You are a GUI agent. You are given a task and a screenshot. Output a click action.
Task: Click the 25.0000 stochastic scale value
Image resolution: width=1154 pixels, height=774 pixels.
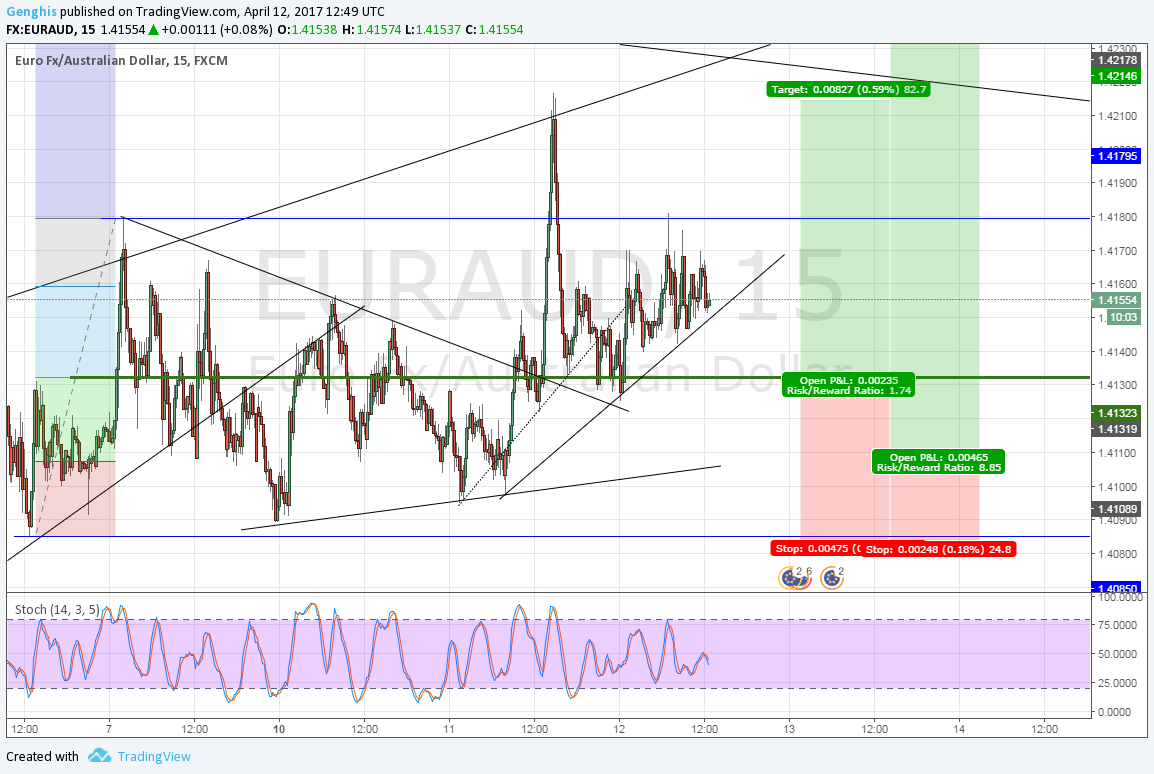tap(1116, 683)
